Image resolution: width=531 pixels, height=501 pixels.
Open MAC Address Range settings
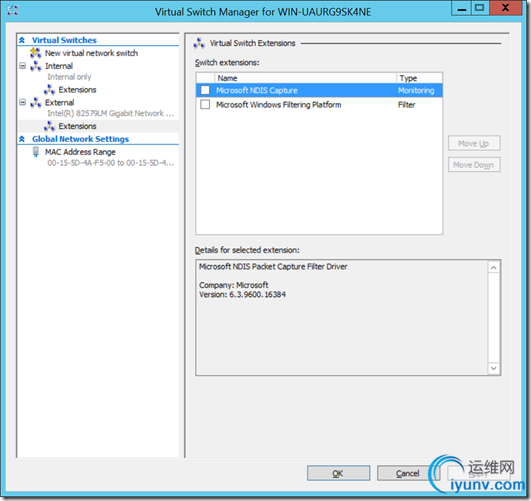click(x=80, y=152)
